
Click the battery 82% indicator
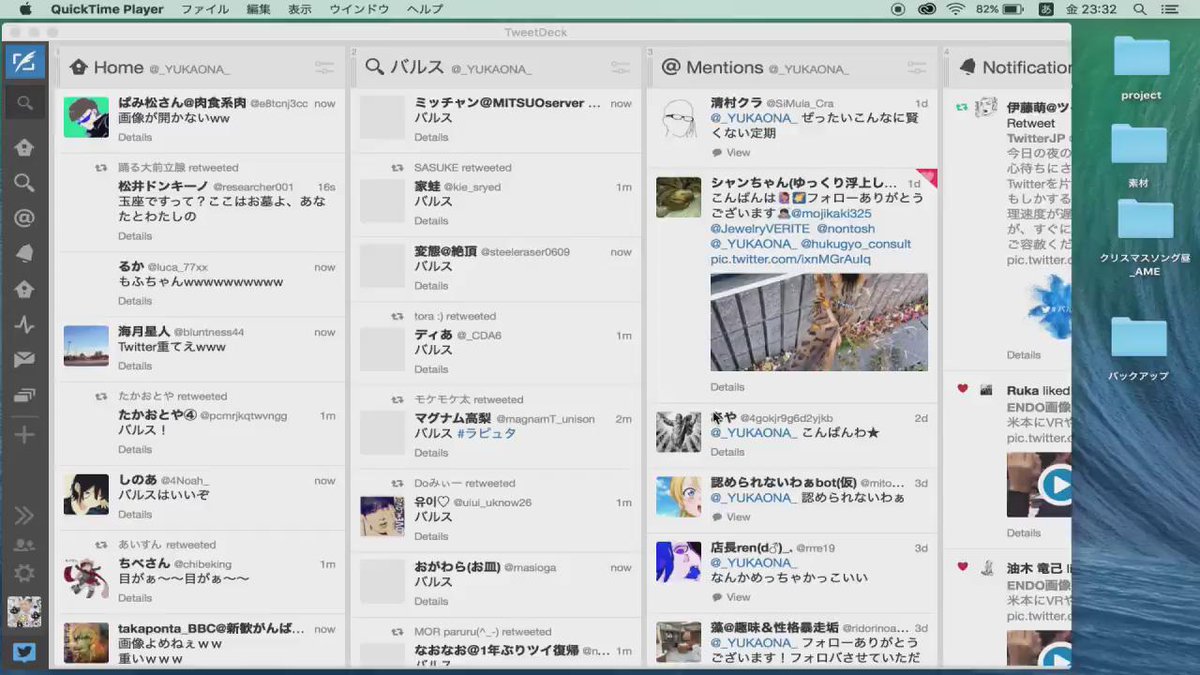(x=1002, y=9)
